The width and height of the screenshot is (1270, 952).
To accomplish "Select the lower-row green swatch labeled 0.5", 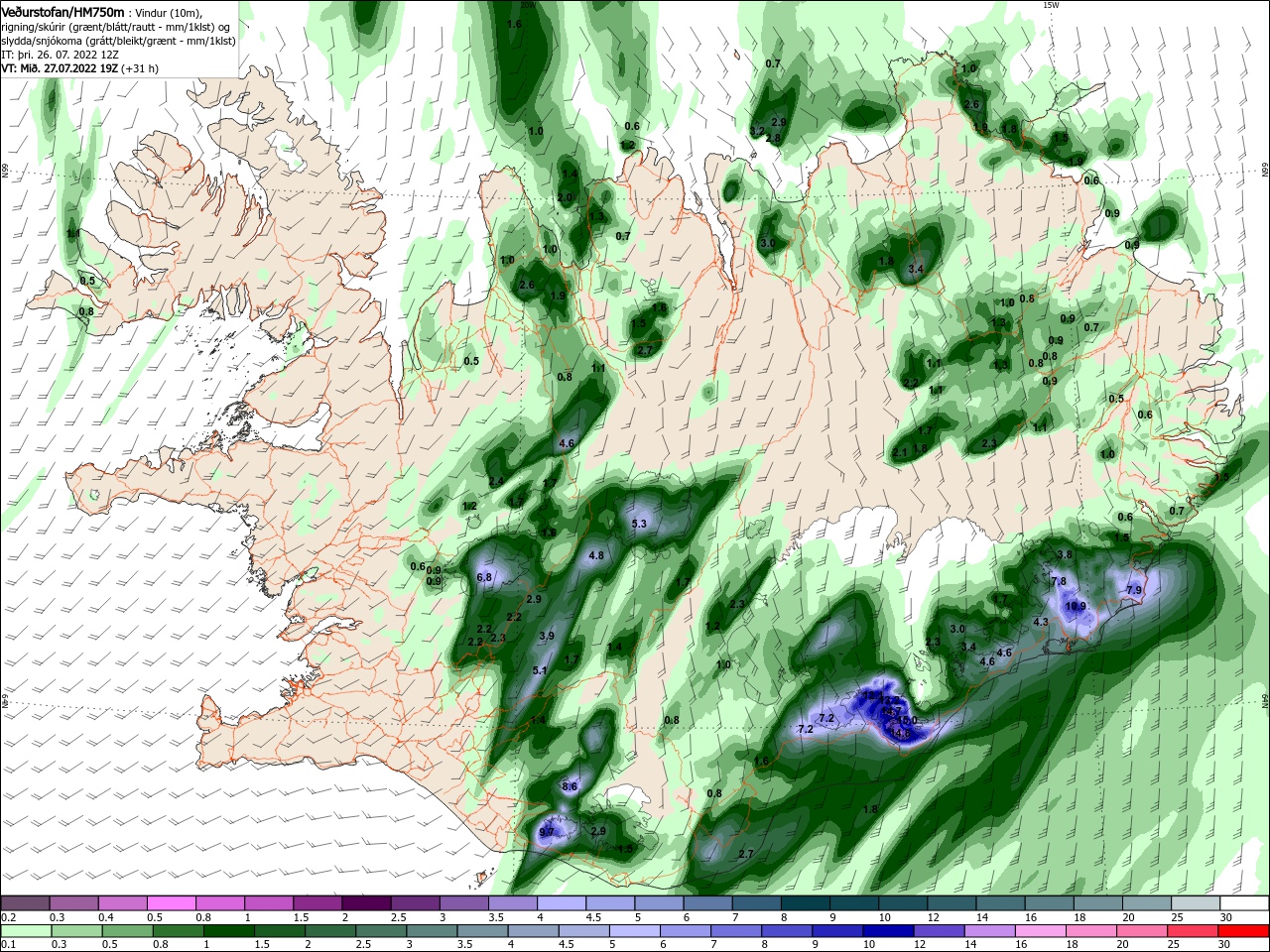I will 127,930.
